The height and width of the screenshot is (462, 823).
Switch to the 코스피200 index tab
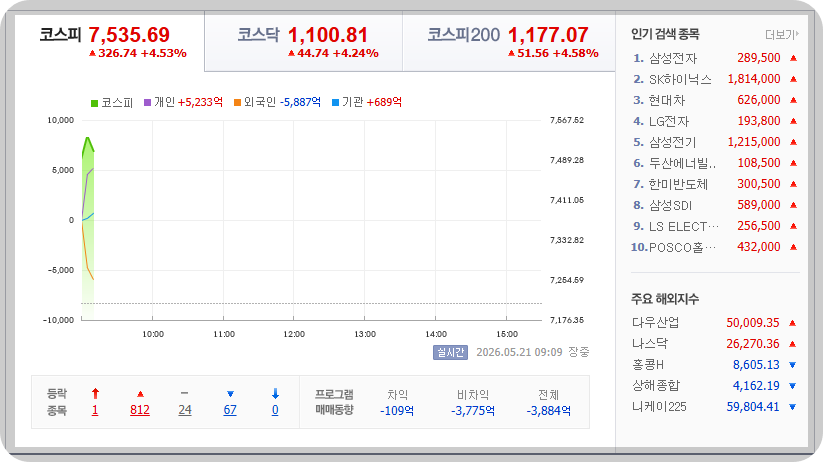pyautogui.click(x=509, y=41)
